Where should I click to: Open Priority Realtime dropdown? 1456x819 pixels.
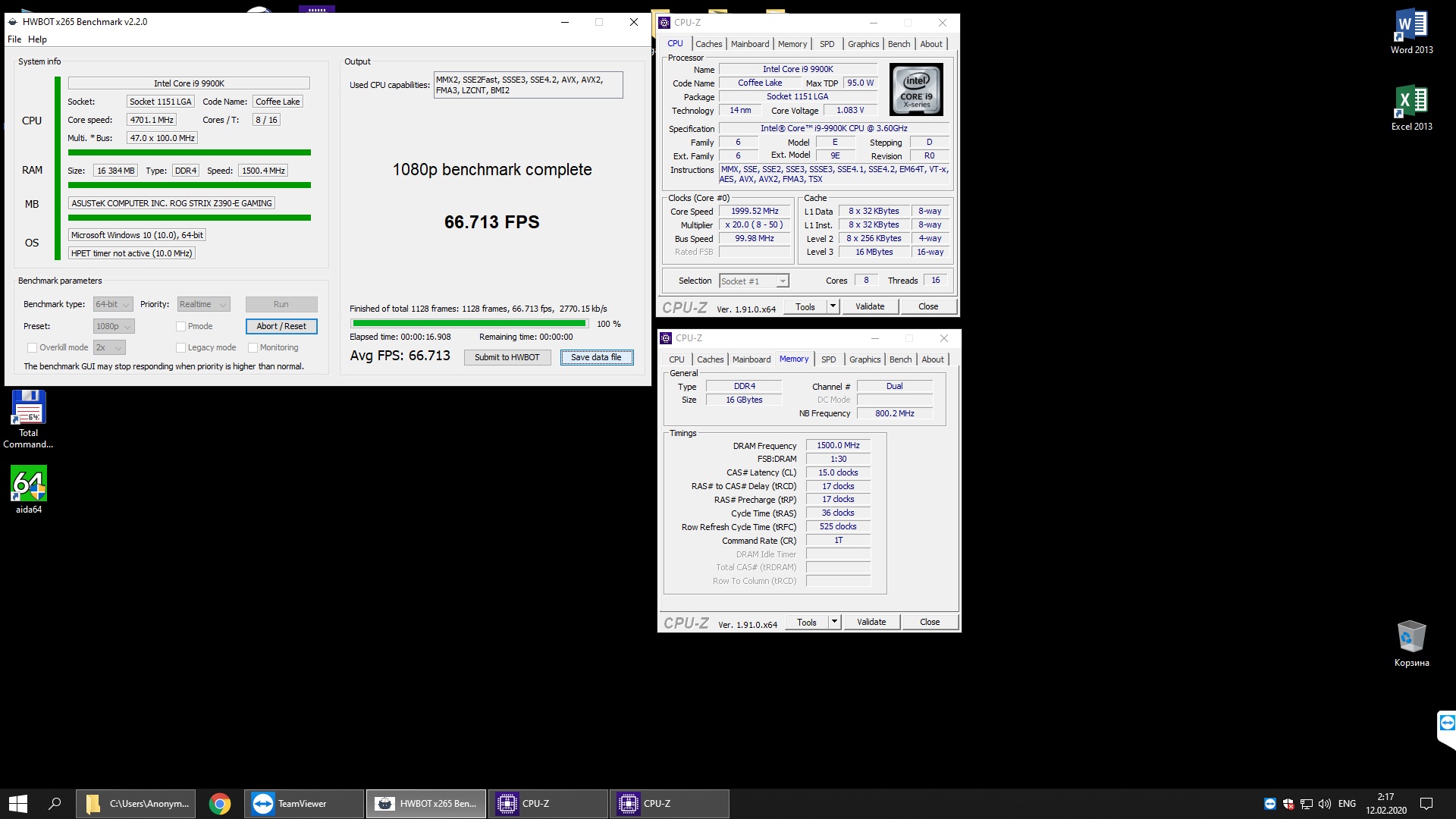(203, 305)
